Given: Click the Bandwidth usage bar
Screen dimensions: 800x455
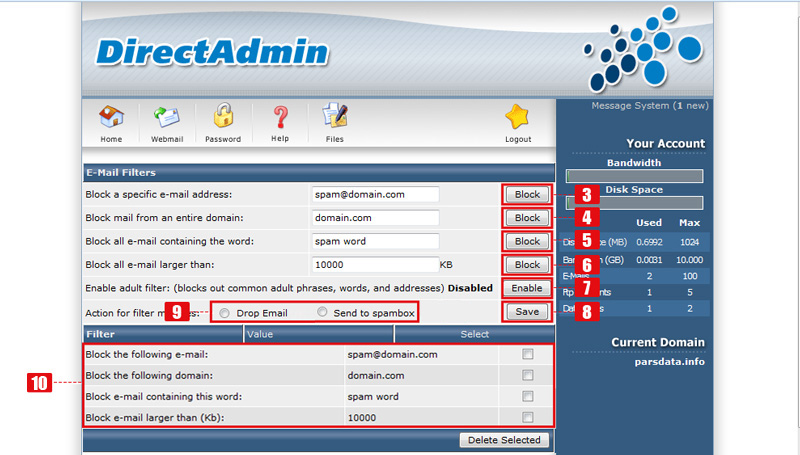Looking at the screenshot, I should coord(634,176).
